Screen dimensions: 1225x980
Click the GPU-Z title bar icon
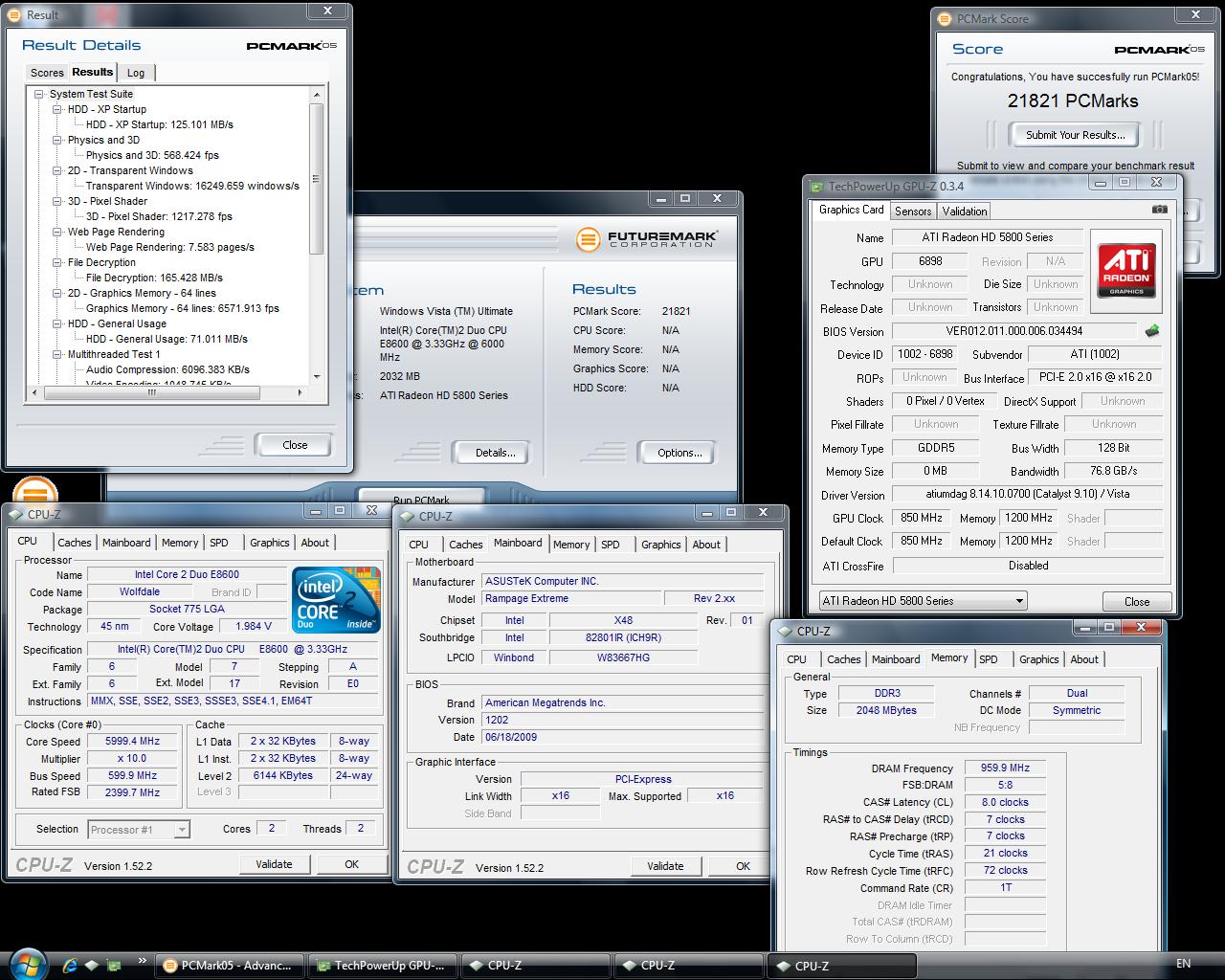pos(817,187)
